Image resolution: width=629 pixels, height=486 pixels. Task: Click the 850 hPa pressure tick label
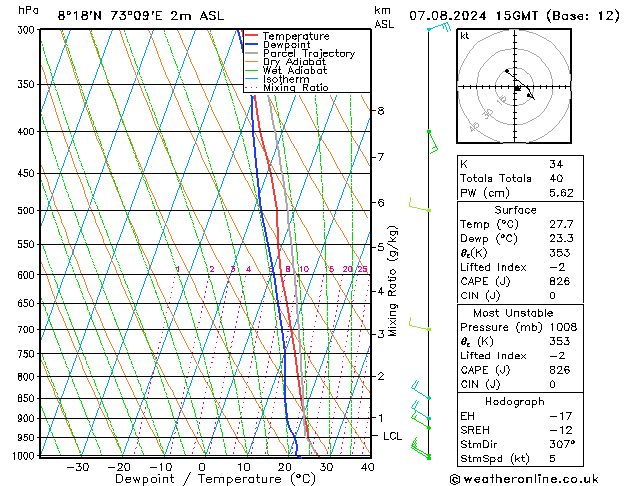click(x=26, y=399)
